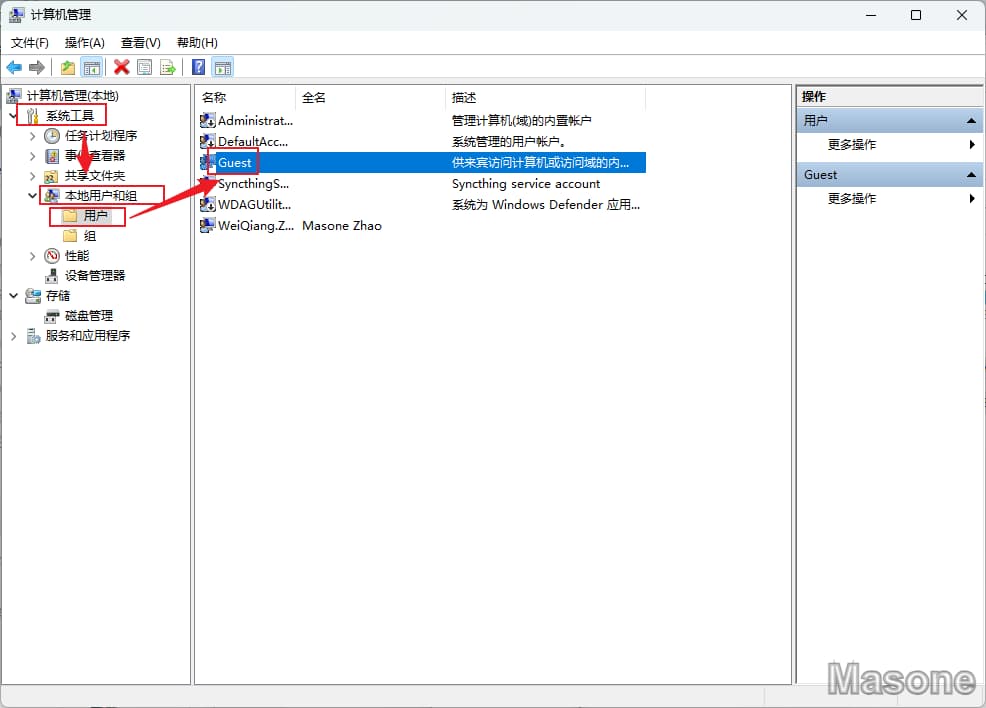Collapse the 存储 node
The image size is (986, 708).
point(13,296)
